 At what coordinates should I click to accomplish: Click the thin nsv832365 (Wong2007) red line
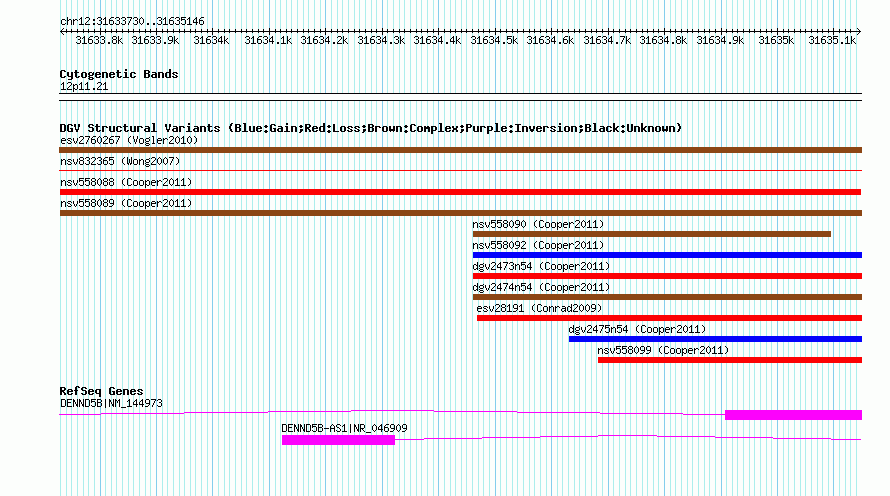tap(460, 170)
